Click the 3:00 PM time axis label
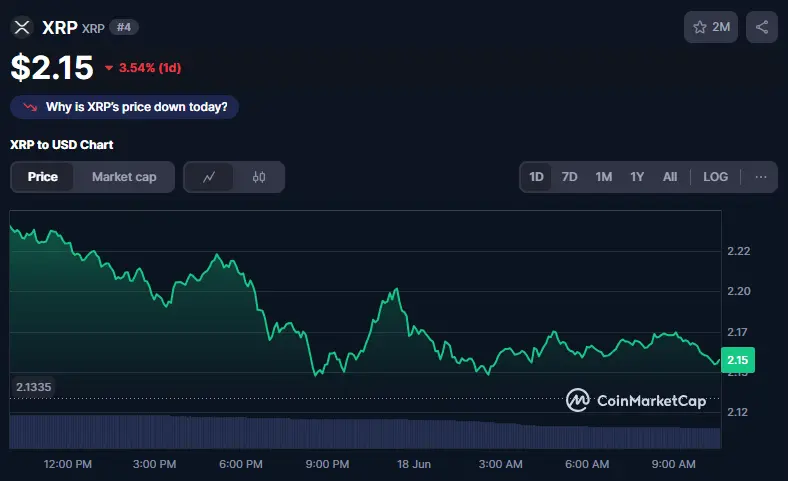Image resolution: width=788 pixels, height=481 pixels. [x=154, y=464]
